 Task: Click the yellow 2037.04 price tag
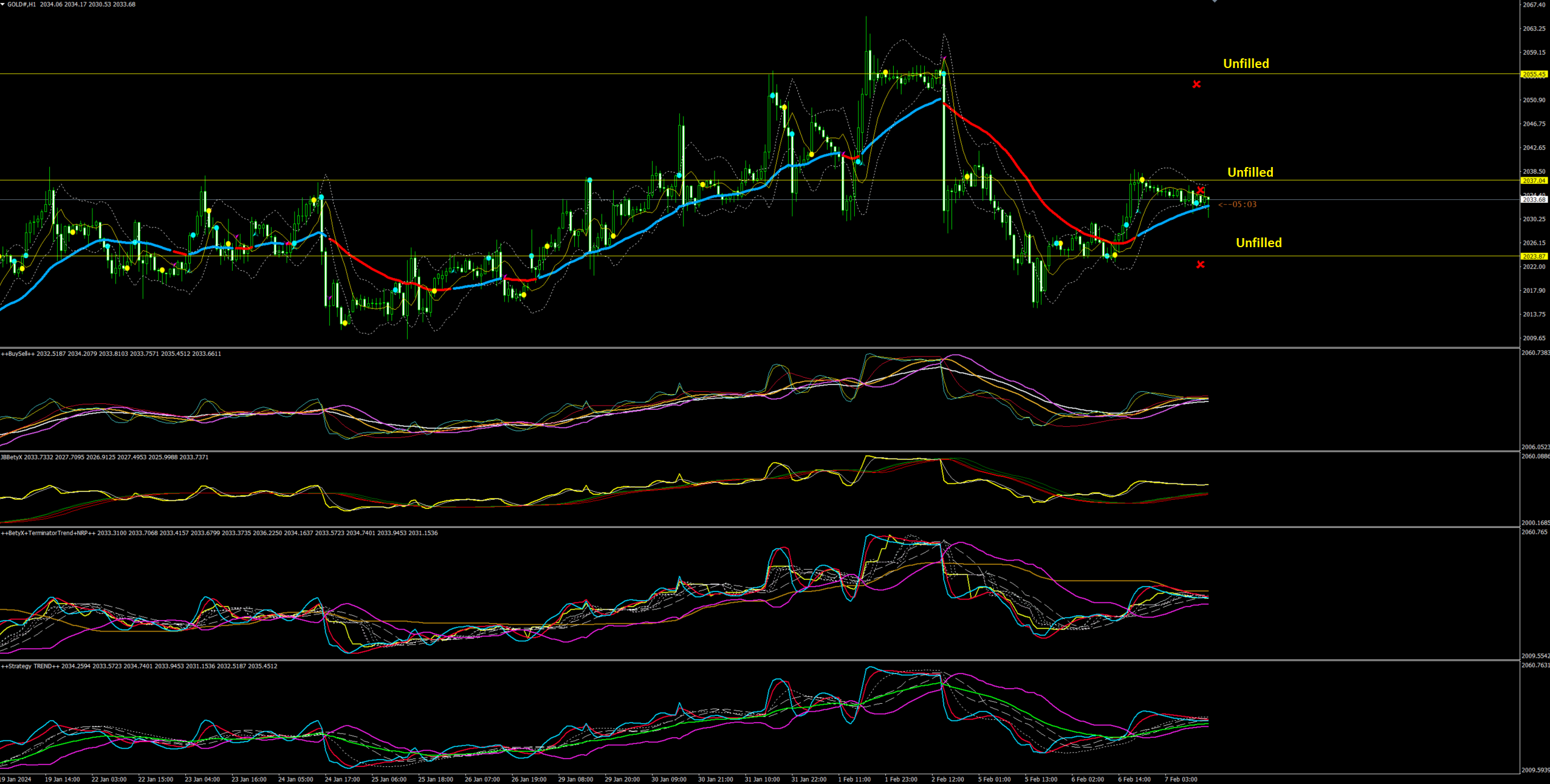[1534, 181]
